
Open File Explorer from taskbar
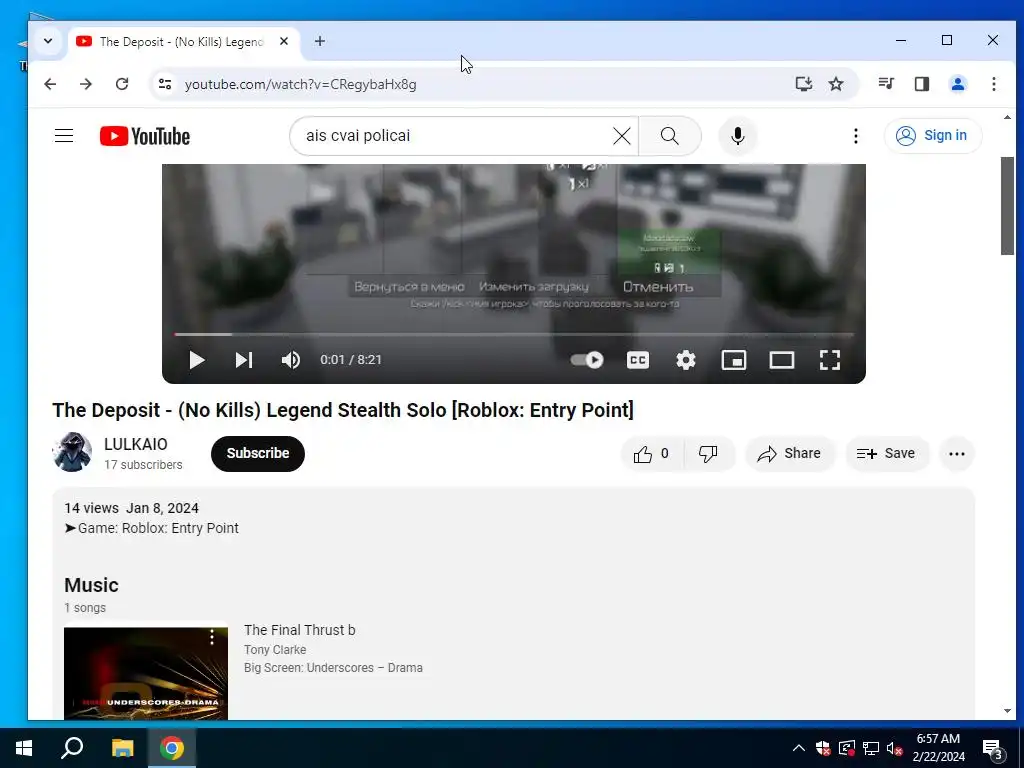pos(122,748)
